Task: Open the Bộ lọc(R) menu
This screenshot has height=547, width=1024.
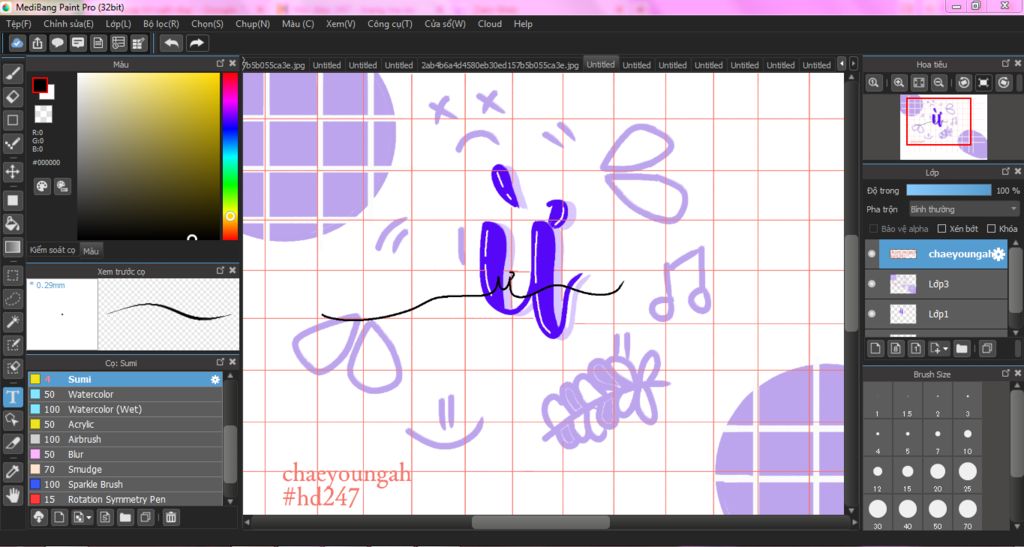Action: click(x=161, y=23)
